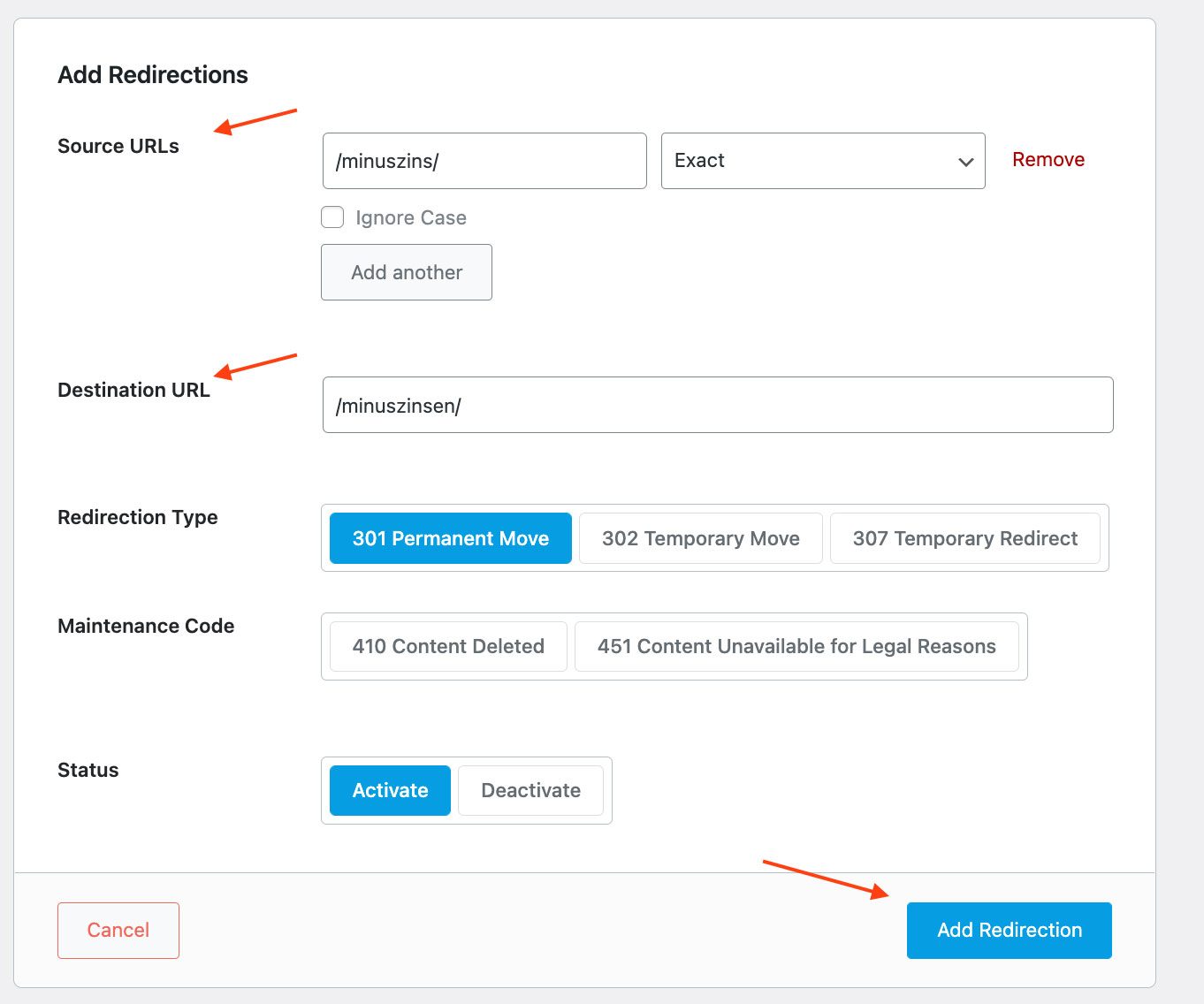Click the Destination URL input field

pyautogui.click(x=717, y=406)
